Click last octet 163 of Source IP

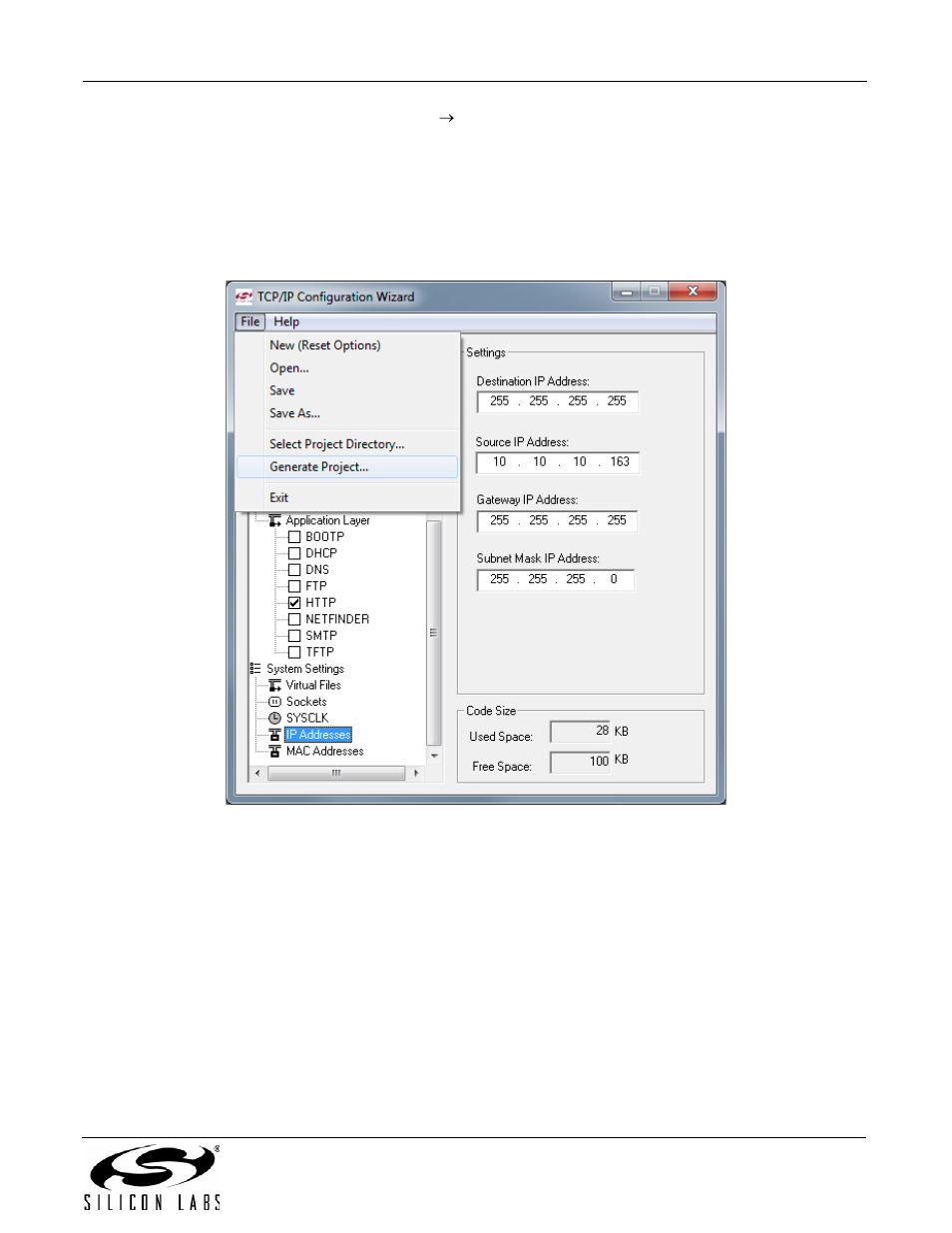(620, 462)
